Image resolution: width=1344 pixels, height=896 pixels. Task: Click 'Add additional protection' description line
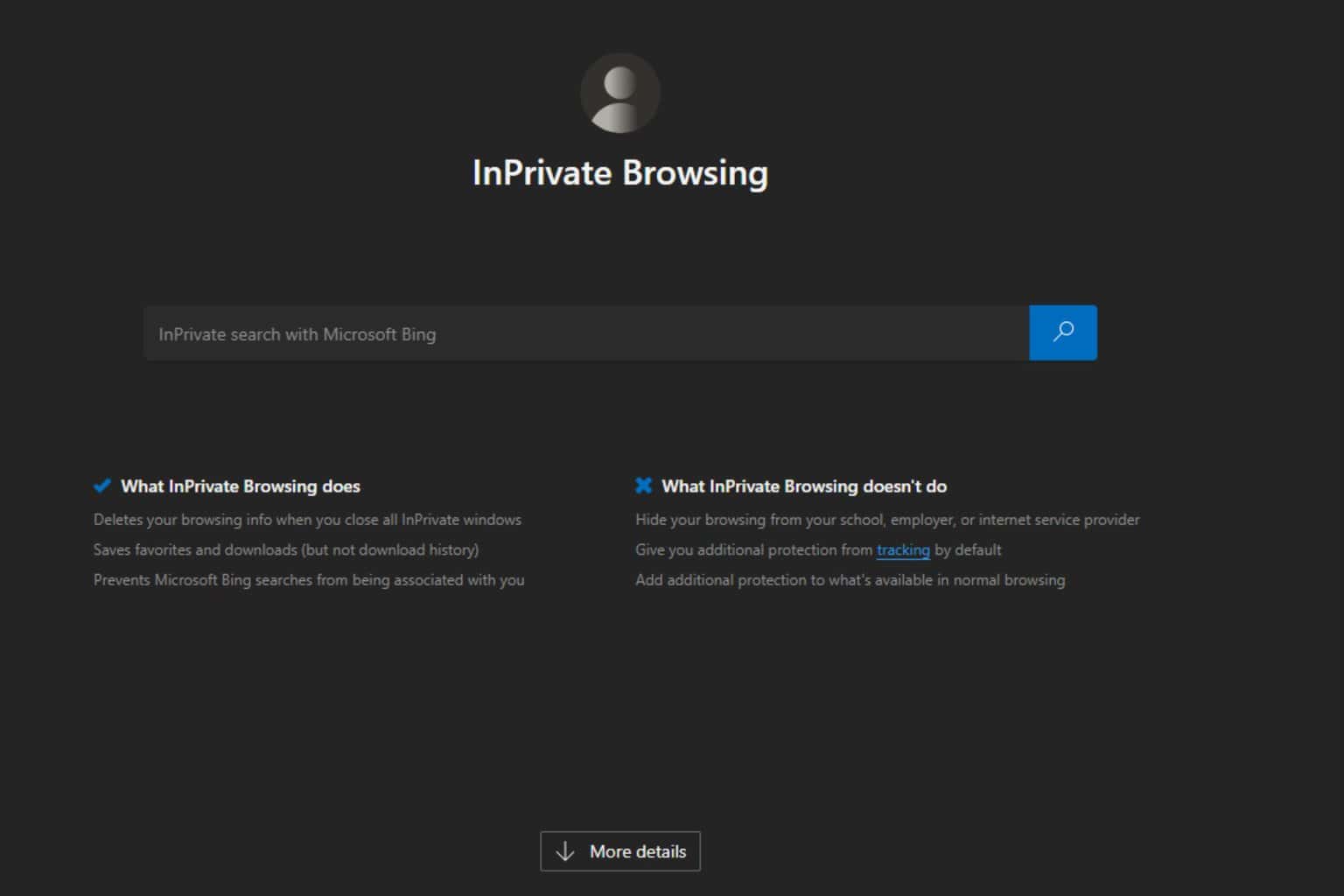850,580
